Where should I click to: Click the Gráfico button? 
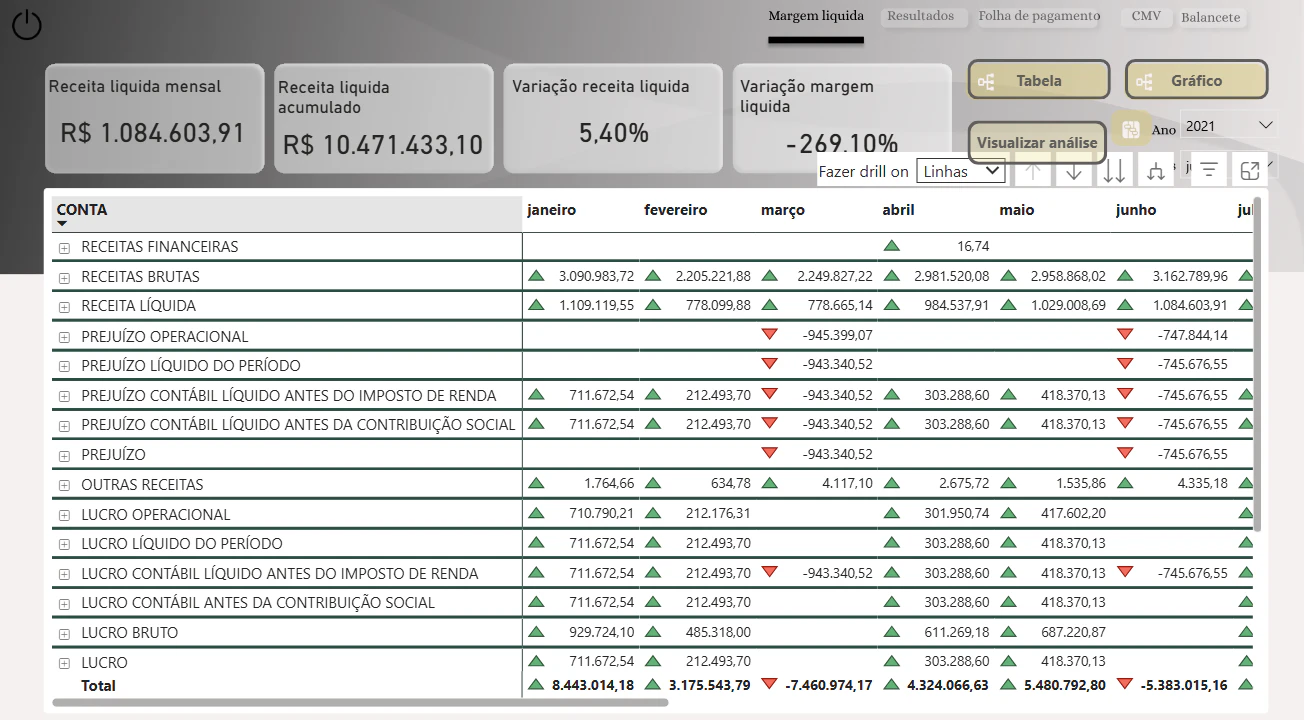point(1196,80)
